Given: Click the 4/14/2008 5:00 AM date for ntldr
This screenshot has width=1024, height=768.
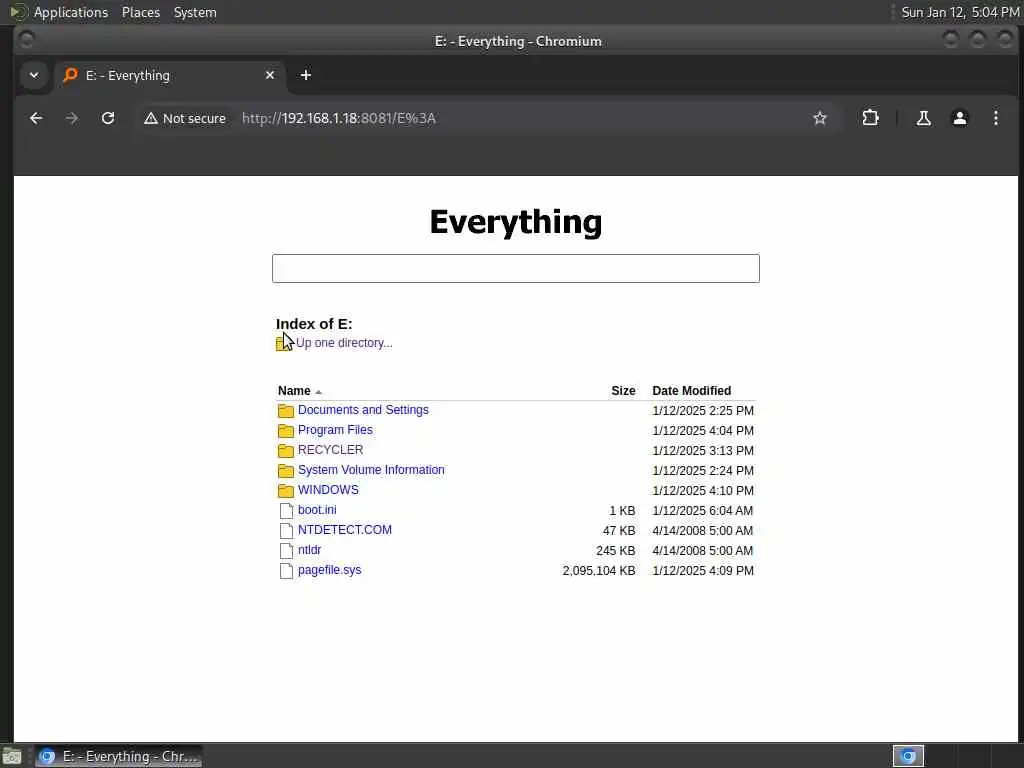Looking at the screenshot, I should [x=702, y=551].
